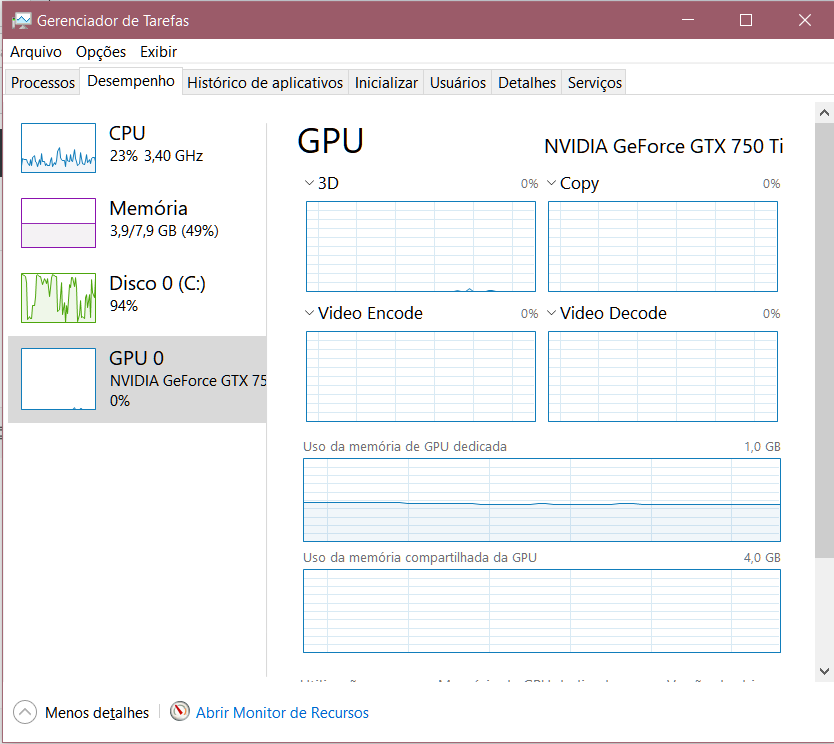834x744 pixels.
Task: Click the "NVIDIA GeForce GTX 750 Ti" title
Action: coord(664,146)
